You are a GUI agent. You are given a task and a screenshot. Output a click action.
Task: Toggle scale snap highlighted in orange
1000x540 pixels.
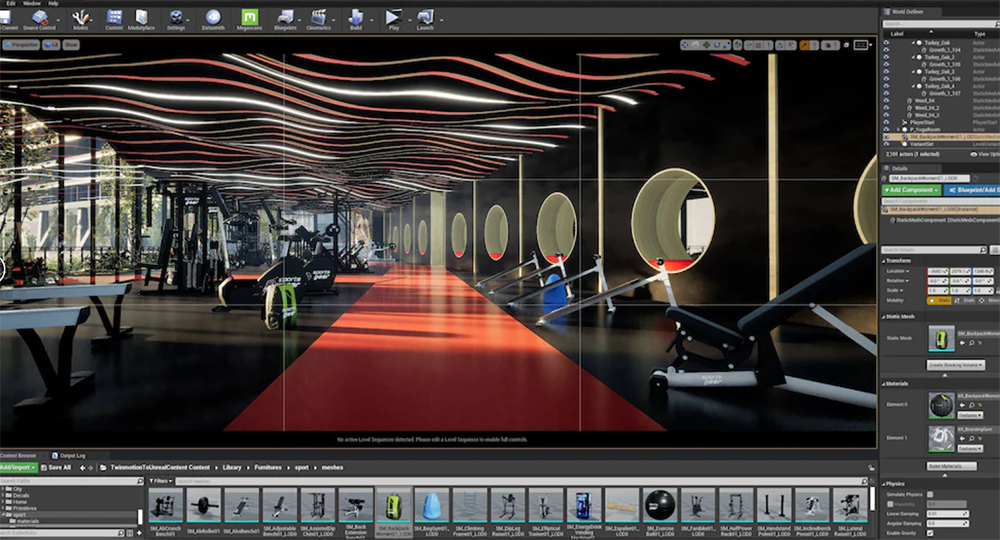tap(804, 45)
